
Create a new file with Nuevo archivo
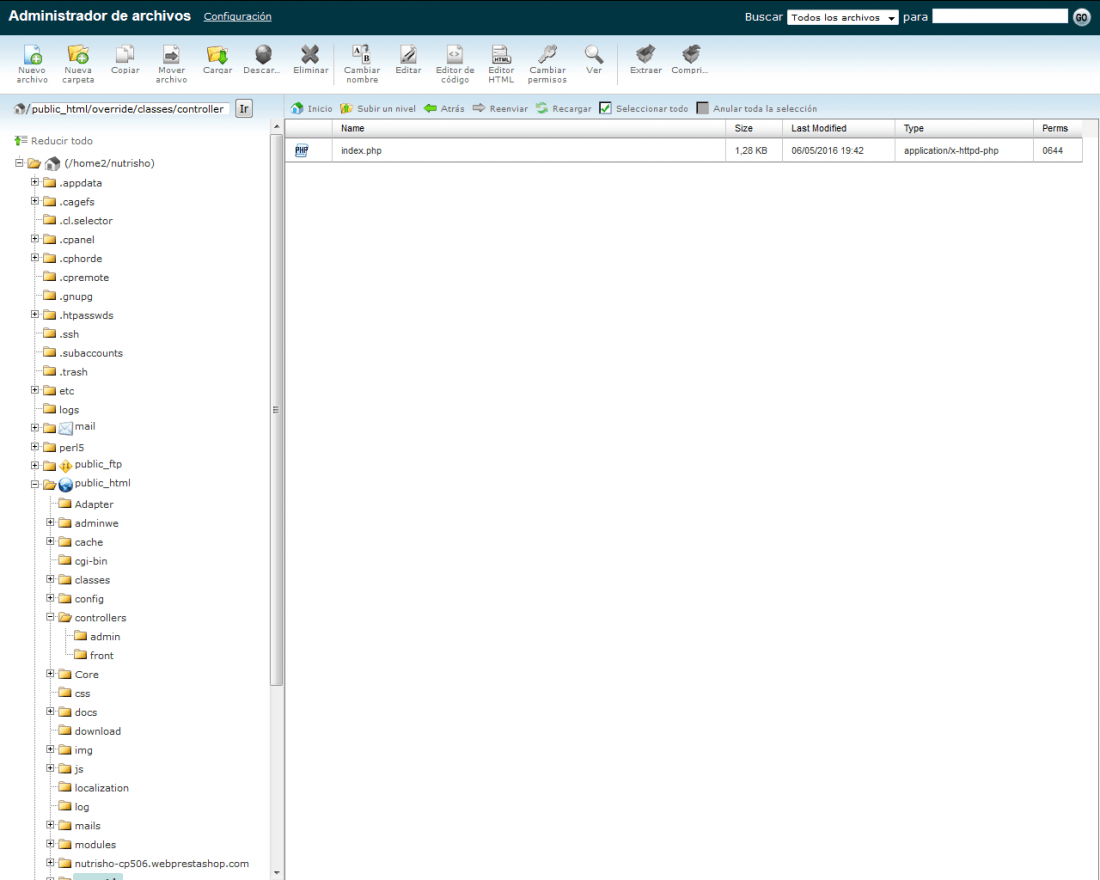[x=32, y=64]
